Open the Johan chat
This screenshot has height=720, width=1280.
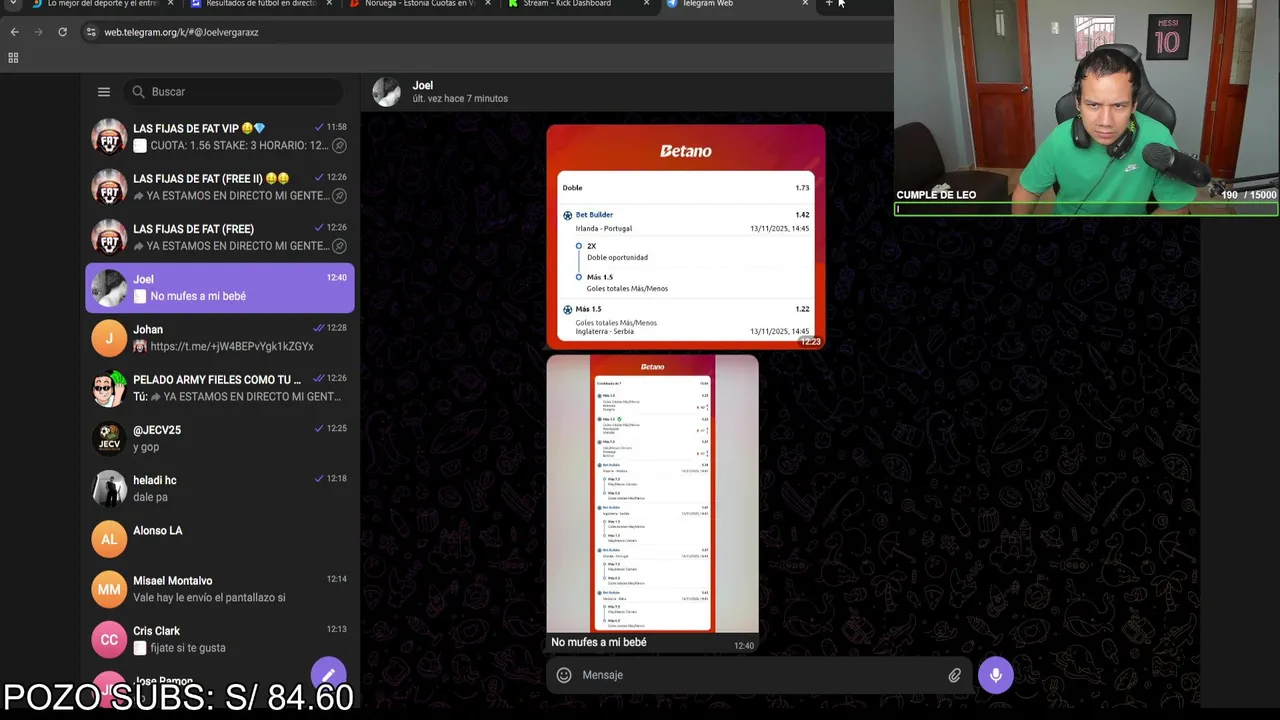pyautogui.click(x=220, y=338)
